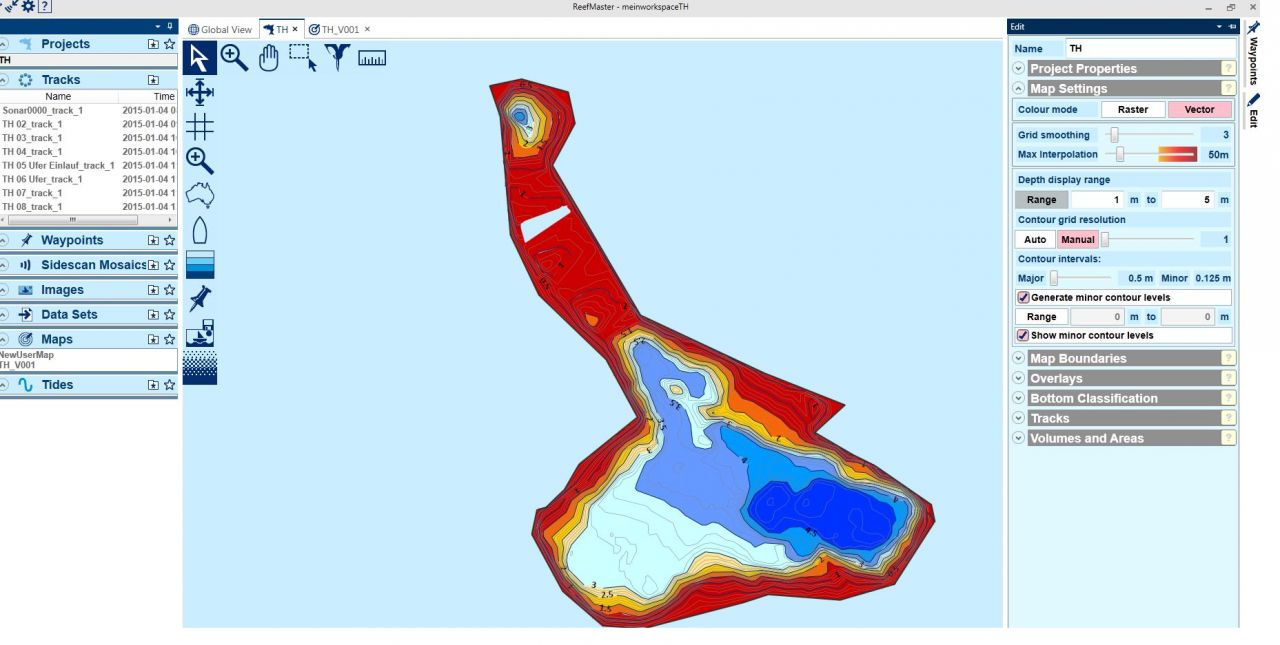Switch colour mode to Raster
The width and height of the screenshot is (1280, 645).
click(1132, 110)
